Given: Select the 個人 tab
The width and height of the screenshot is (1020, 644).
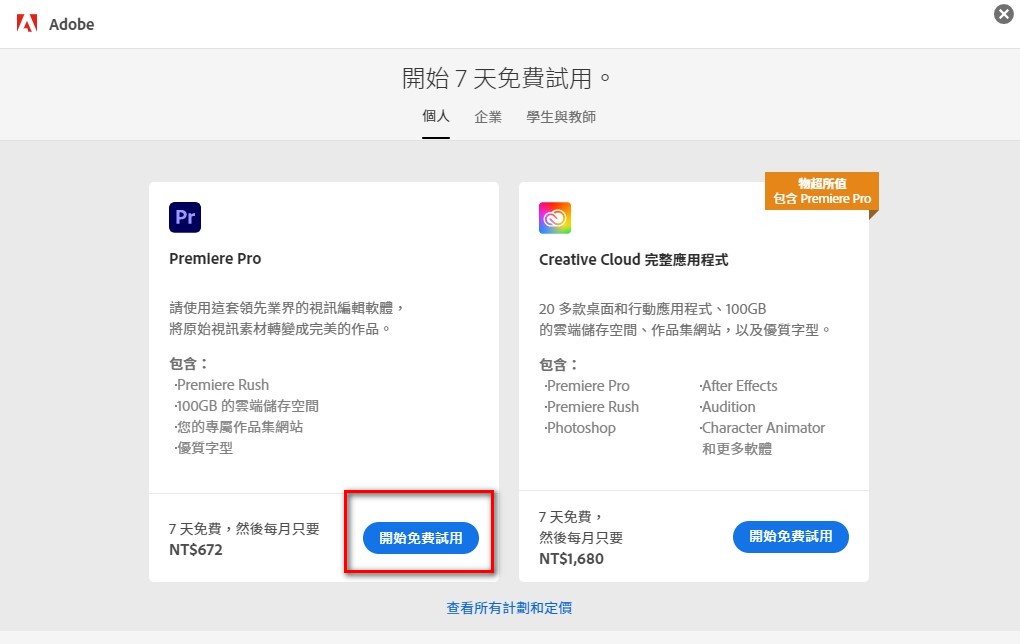Looking at the screenshot, I should tap(436, 117).
